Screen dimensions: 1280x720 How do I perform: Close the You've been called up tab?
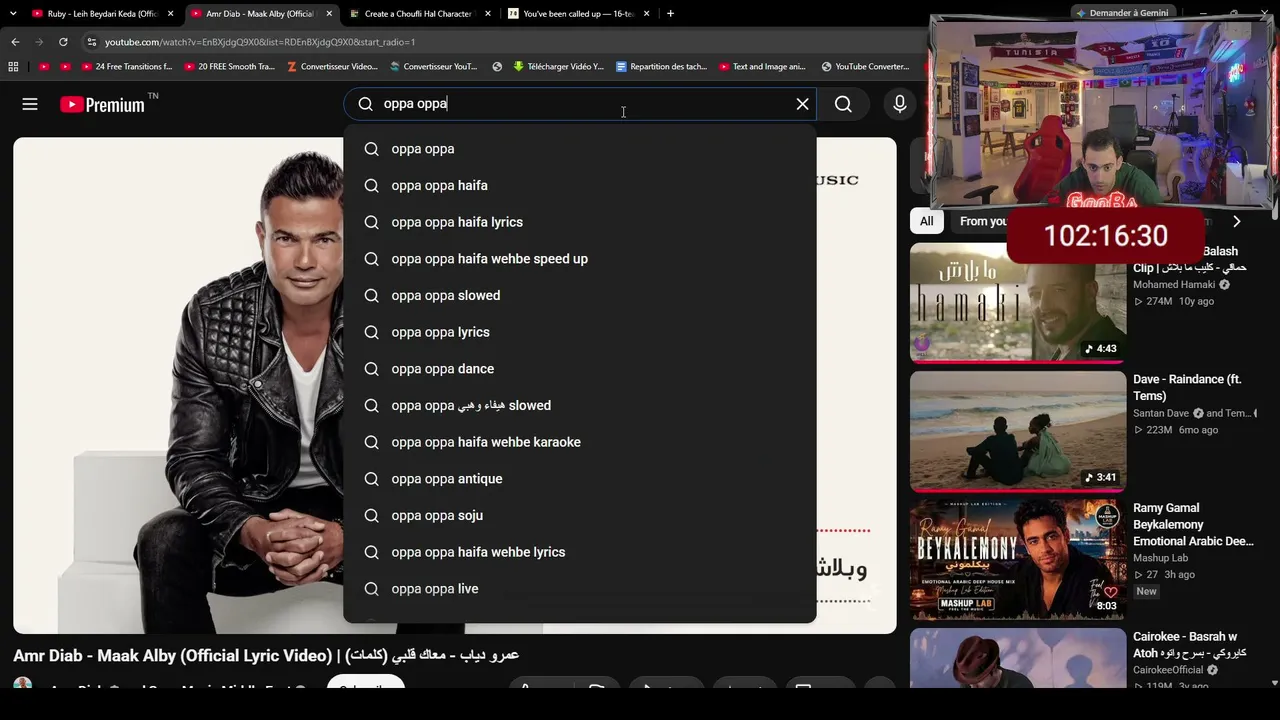coord(647,14)
